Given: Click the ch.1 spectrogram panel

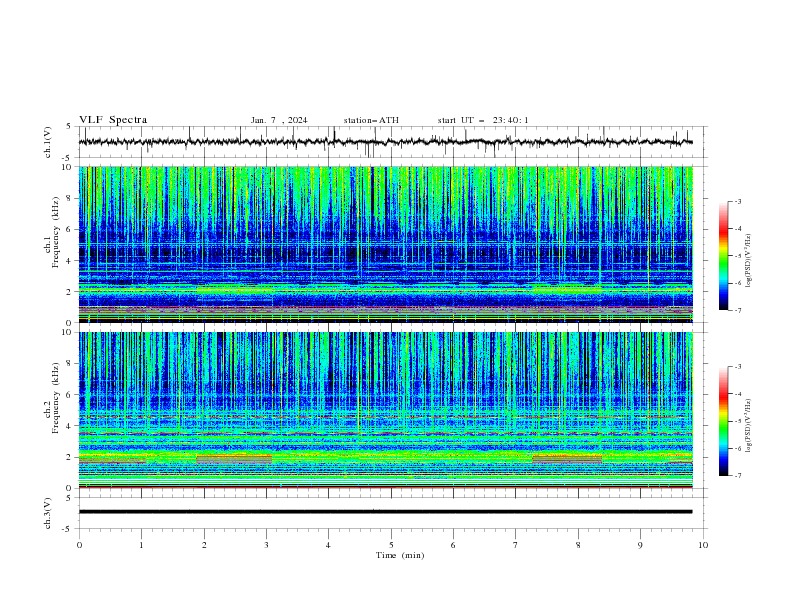Looking at the screenshot, I should pyautogui.click(x=385, y=244).
